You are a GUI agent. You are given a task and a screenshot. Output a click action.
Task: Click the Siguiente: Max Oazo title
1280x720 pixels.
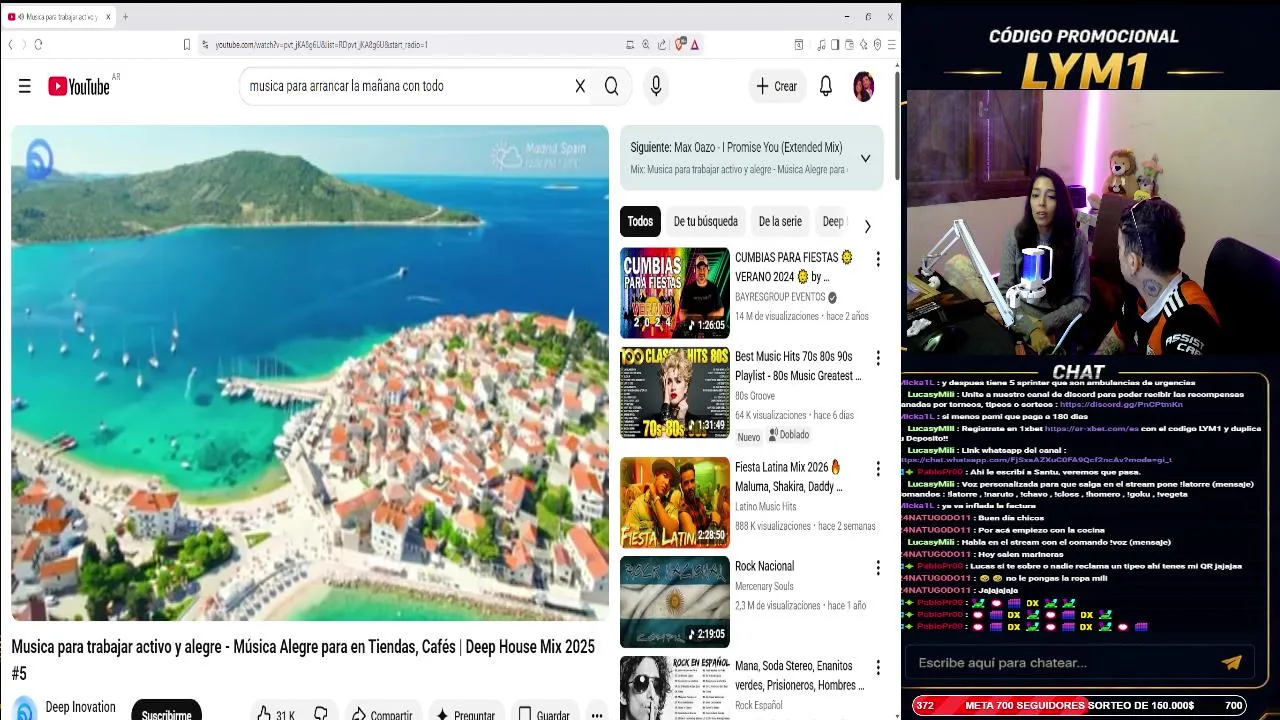736,147
